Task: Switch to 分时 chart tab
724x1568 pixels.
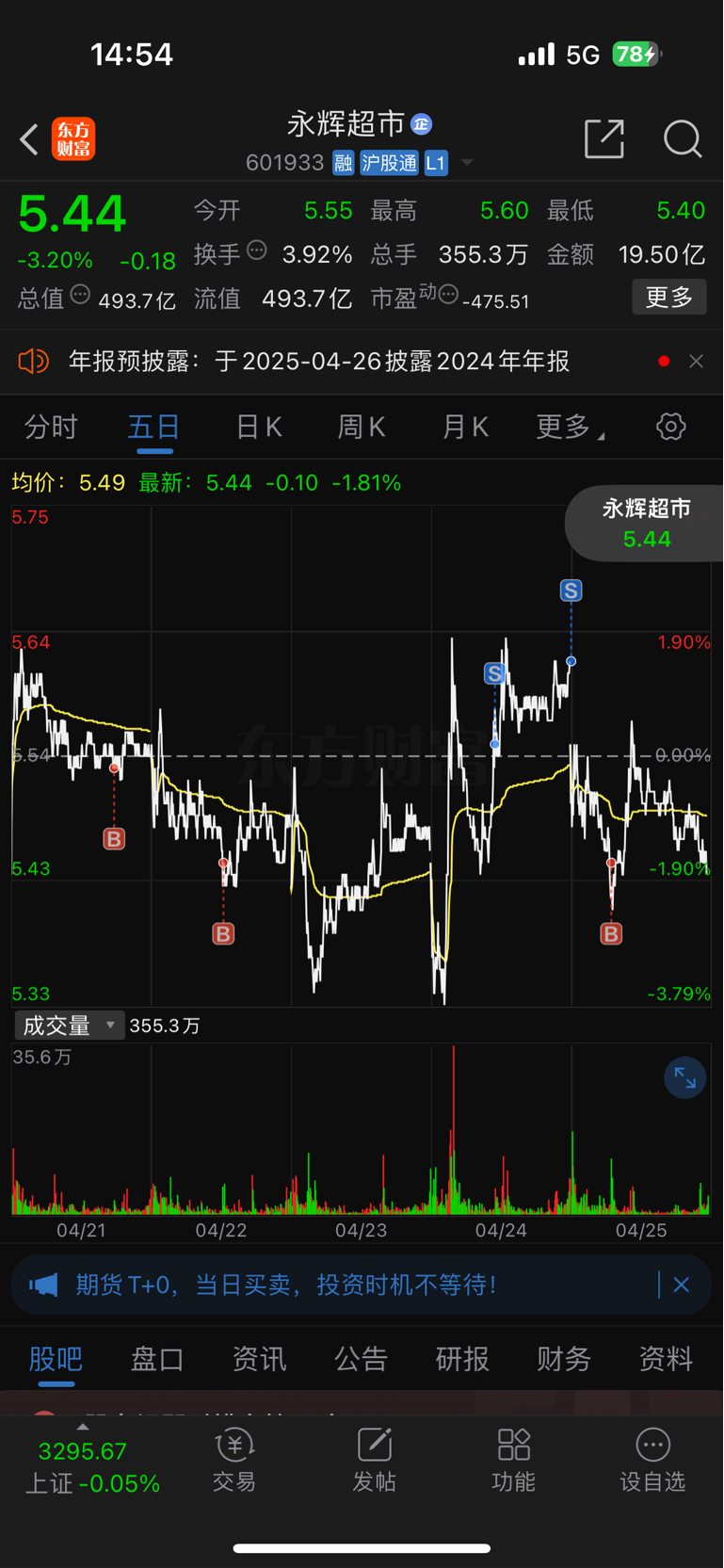Action: pyautogui.click(x=51, y=427)
